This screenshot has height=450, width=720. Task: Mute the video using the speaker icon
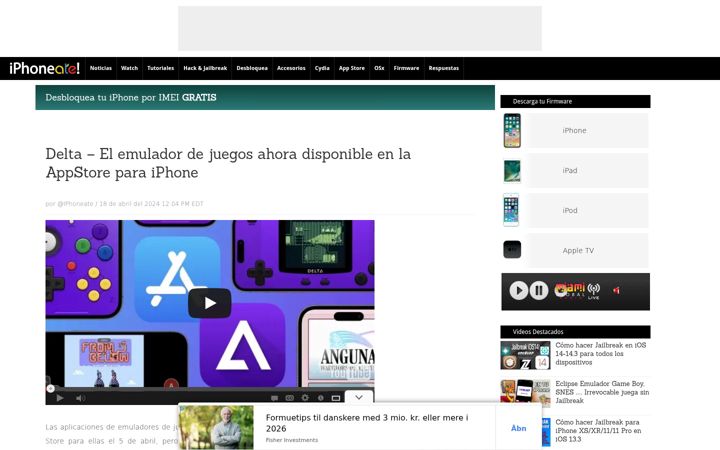[80, 398]
